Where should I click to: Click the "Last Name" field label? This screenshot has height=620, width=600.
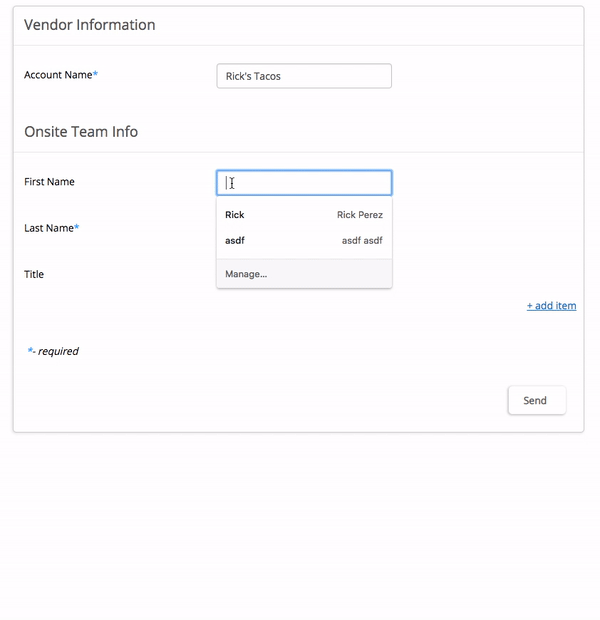pos(48,228)
